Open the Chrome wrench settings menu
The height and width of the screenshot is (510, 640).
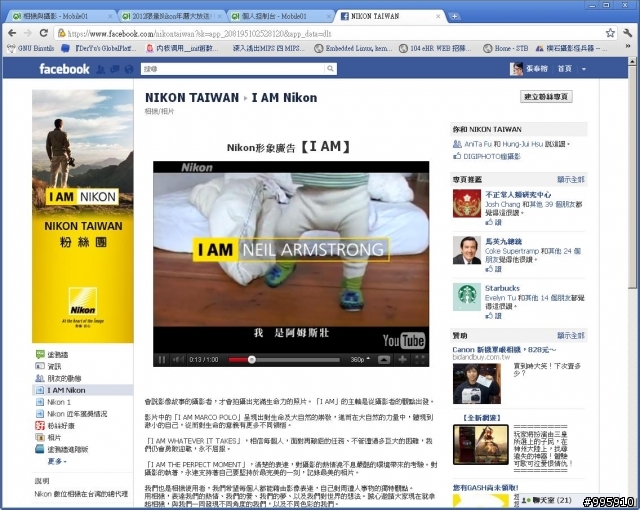click(x=628, y=33)
